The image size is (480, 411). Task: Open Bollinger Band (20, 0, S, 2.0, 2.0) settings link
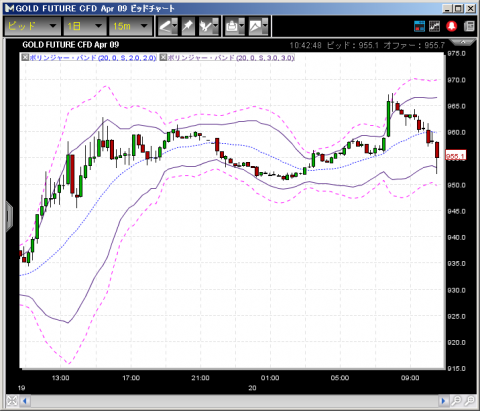[93, 58]
